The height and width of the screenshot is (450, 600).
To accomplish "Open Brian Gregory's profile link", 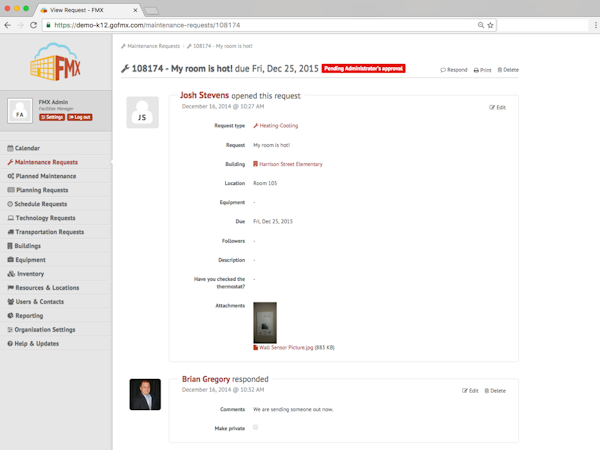I will (x=206, y=379).
